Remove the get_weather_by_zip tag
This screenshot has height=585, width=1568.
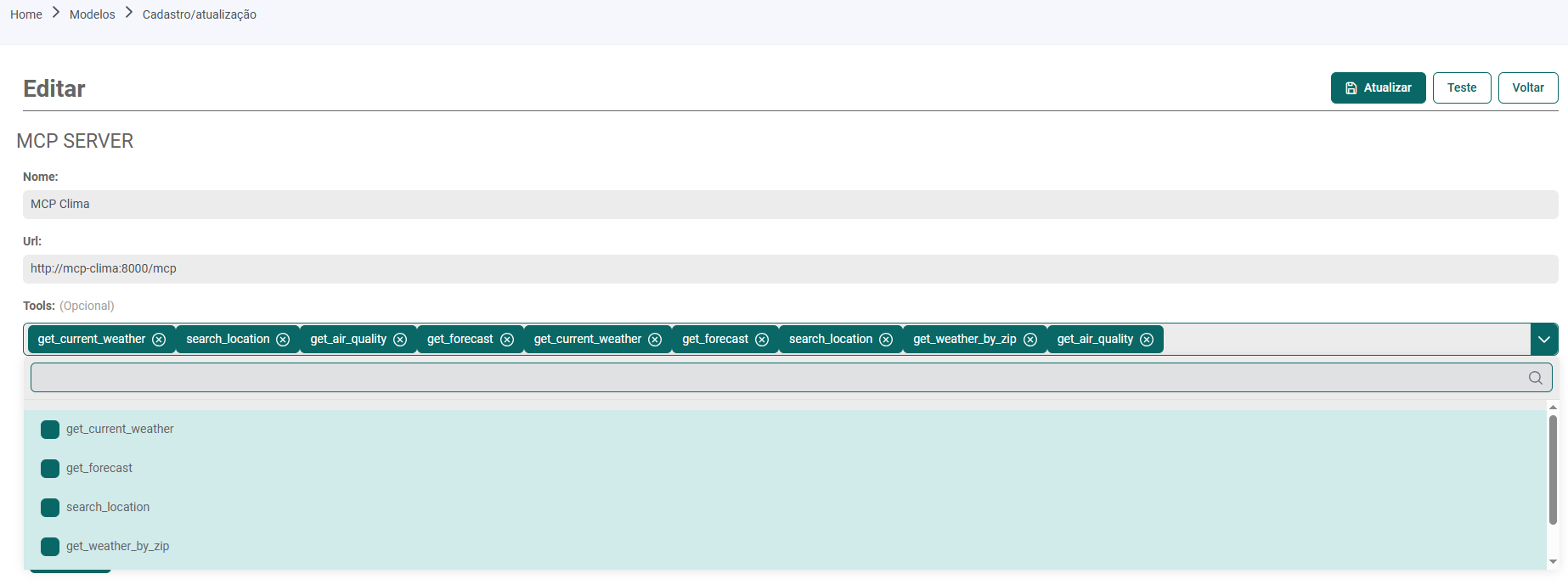pyautogui.click(x=1030, y=340)
